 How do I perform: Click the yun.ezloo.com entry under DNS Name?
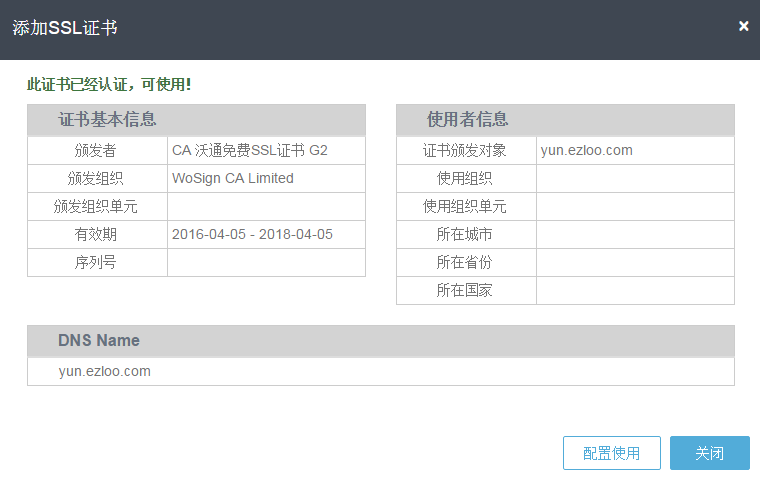point(105,371)
